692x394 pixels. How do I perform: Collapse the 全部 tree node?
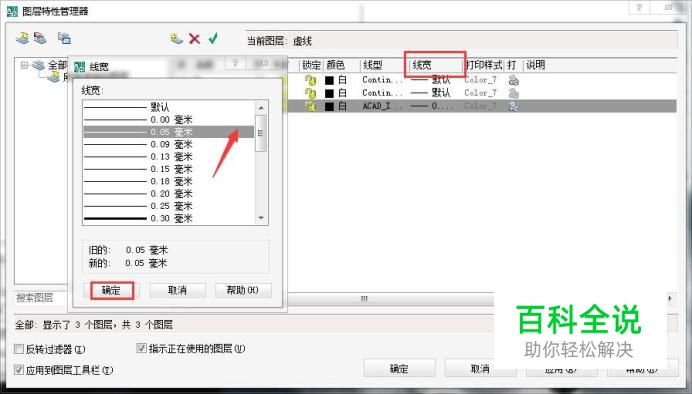tap(24, 65)
